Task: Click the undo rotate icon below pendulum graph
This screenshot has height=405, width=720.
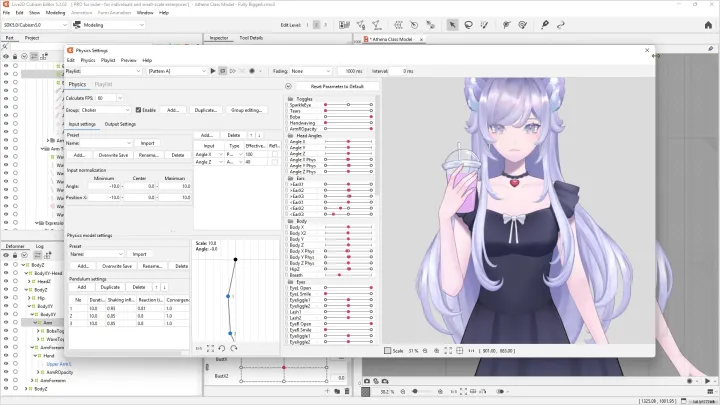Action: coord(222,349)
